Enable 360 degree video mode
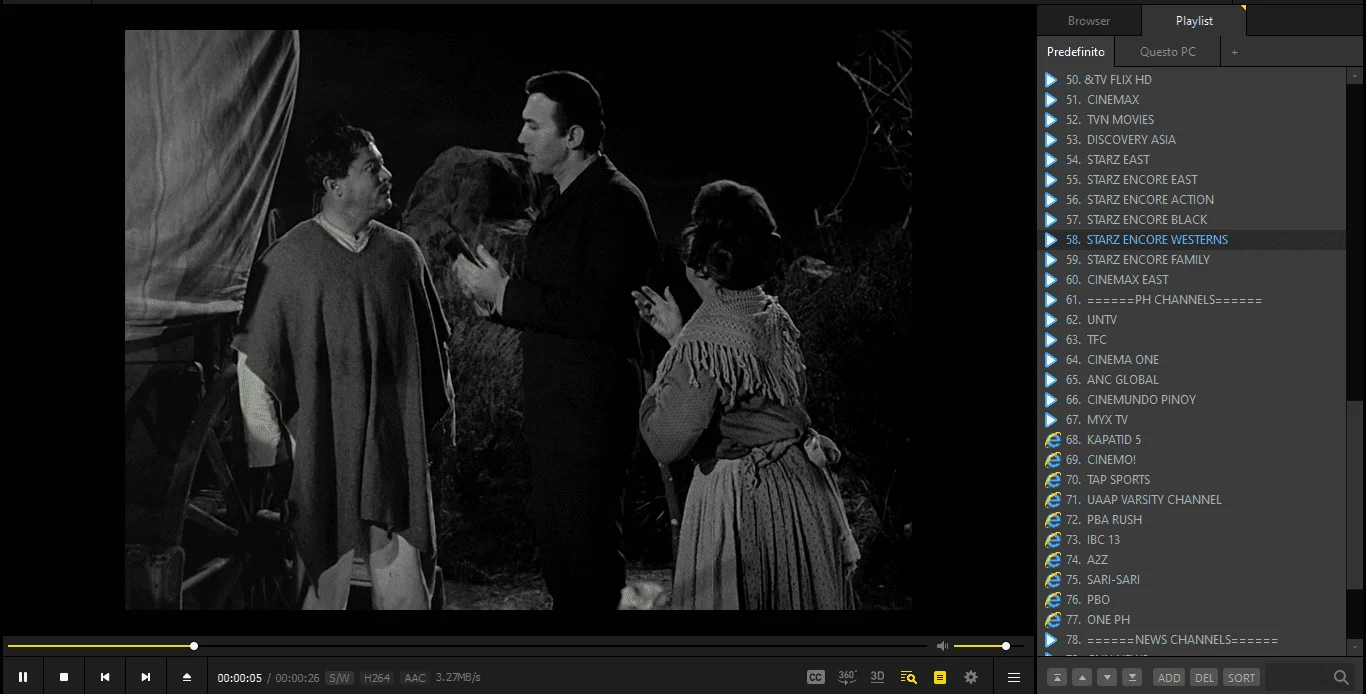The width and height of the screenshot is (1366, 694). coord(847,677)
